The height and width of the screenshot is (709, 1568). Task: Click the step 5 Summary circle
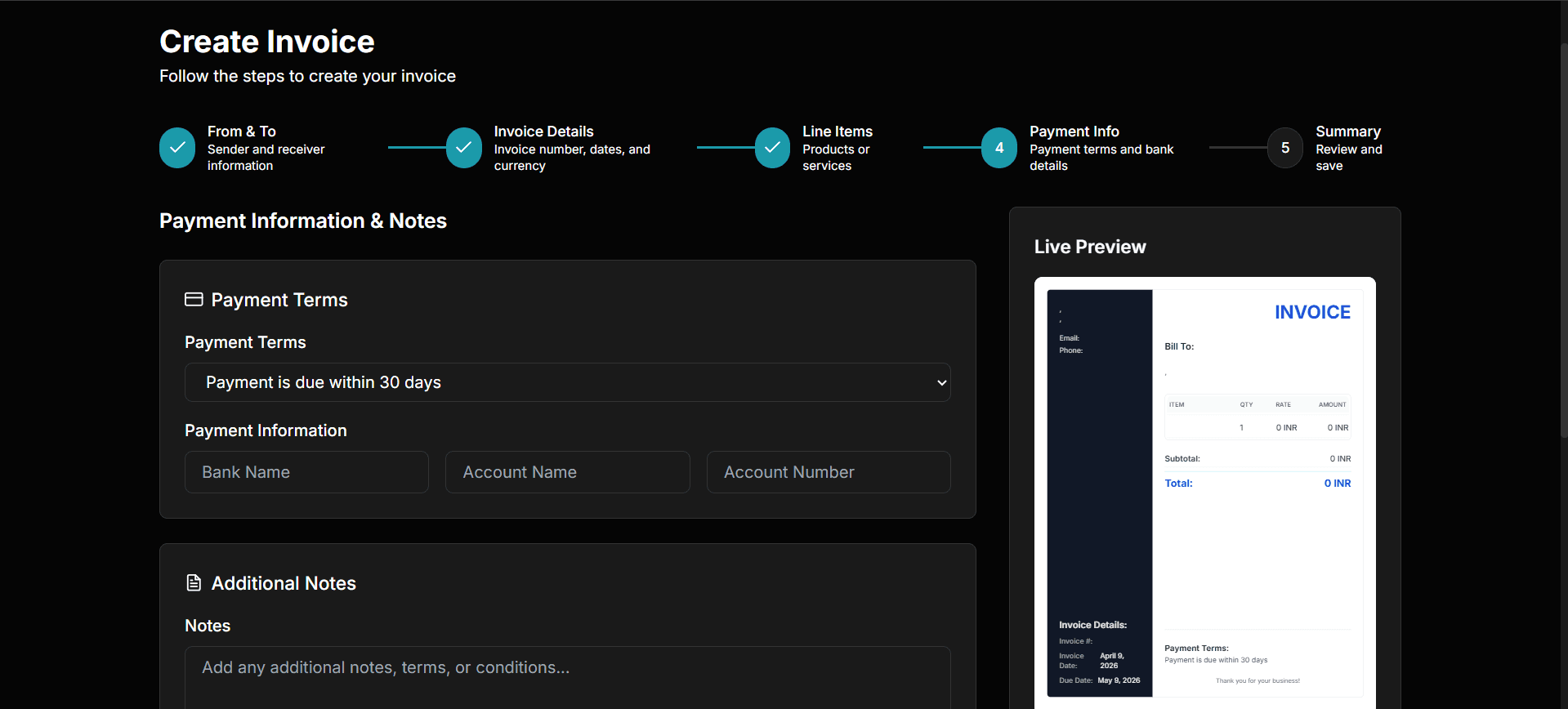(x=1285, y=148)
